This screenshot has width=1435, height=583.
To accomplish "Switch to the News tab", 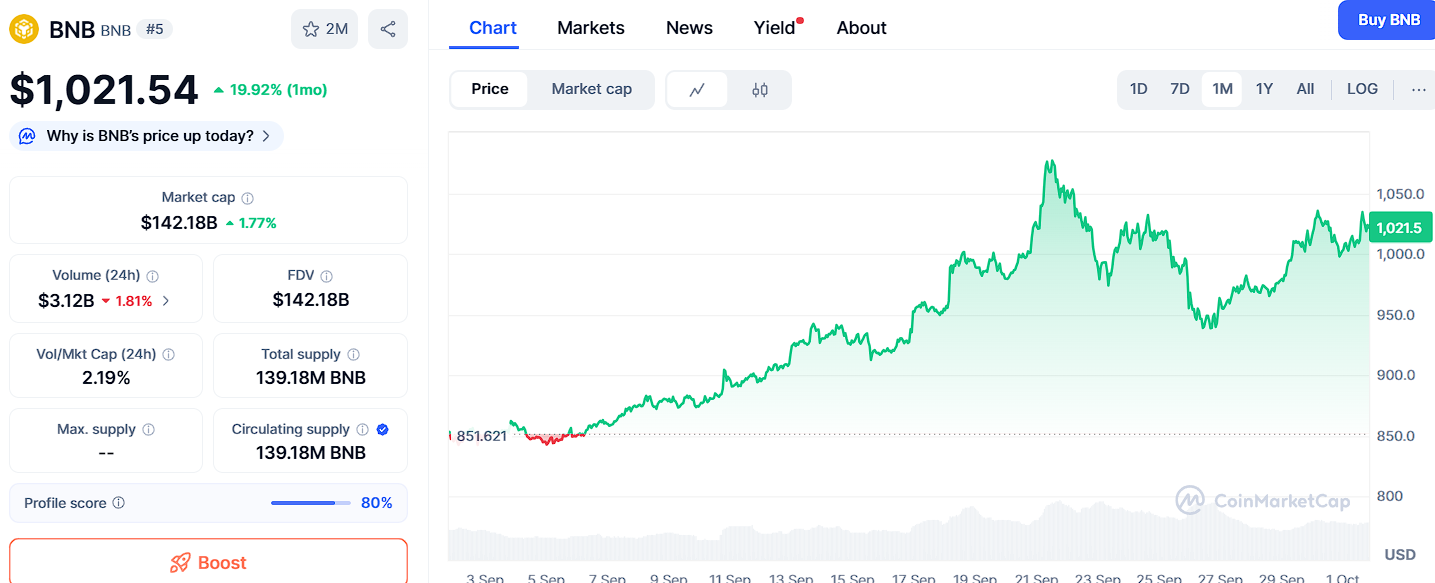I will [x=689, y=28].
